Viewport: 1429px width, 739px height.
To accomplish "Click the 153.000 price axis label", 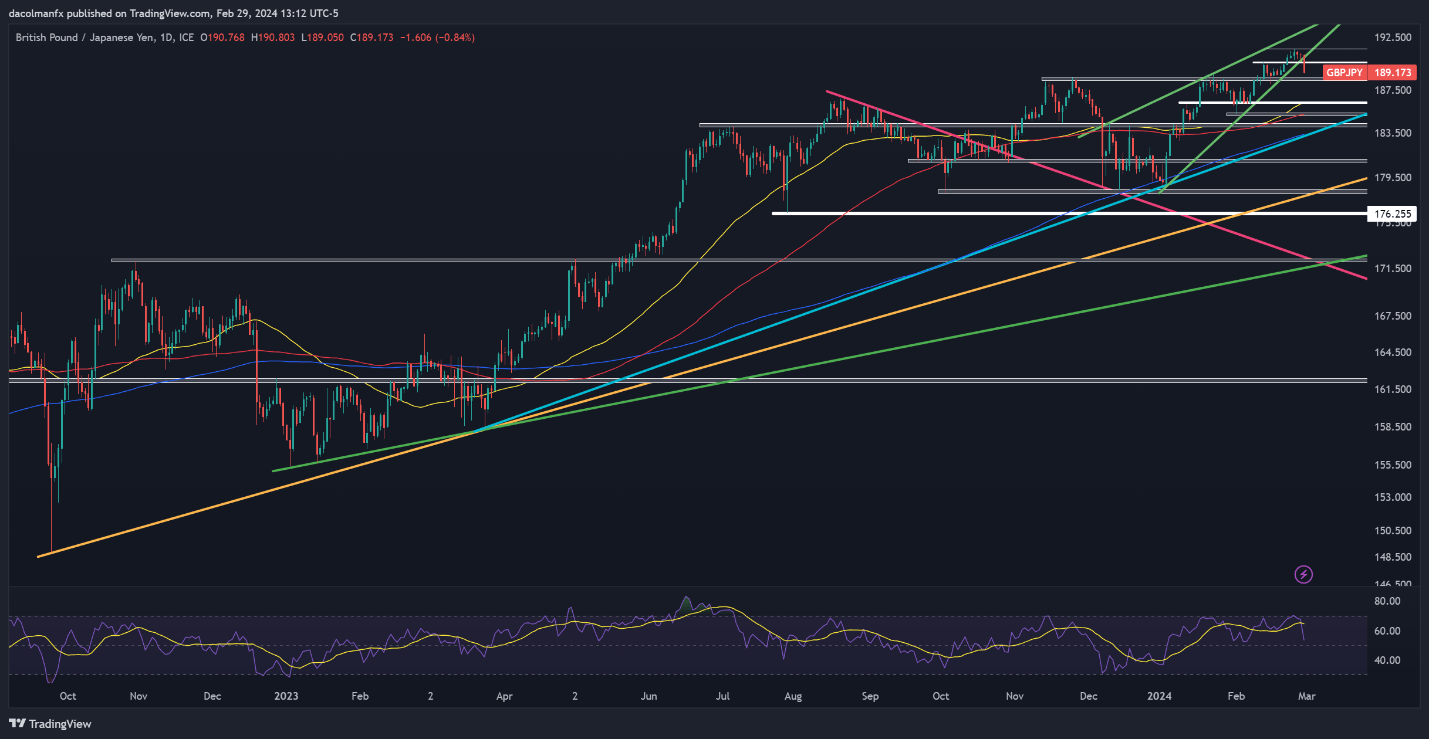I will [x=1393, y=497].
